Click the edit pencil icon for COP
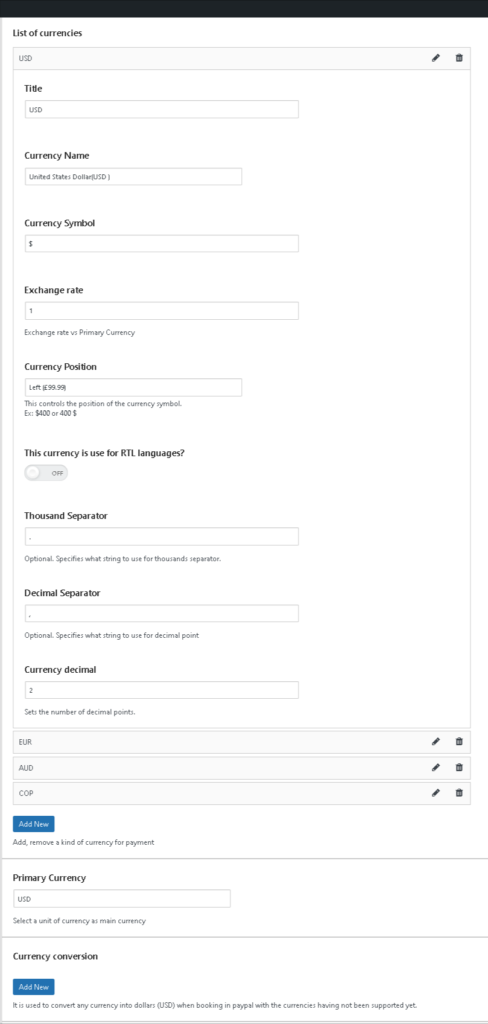The image size is (488, 1024). (x=436, y=793)
